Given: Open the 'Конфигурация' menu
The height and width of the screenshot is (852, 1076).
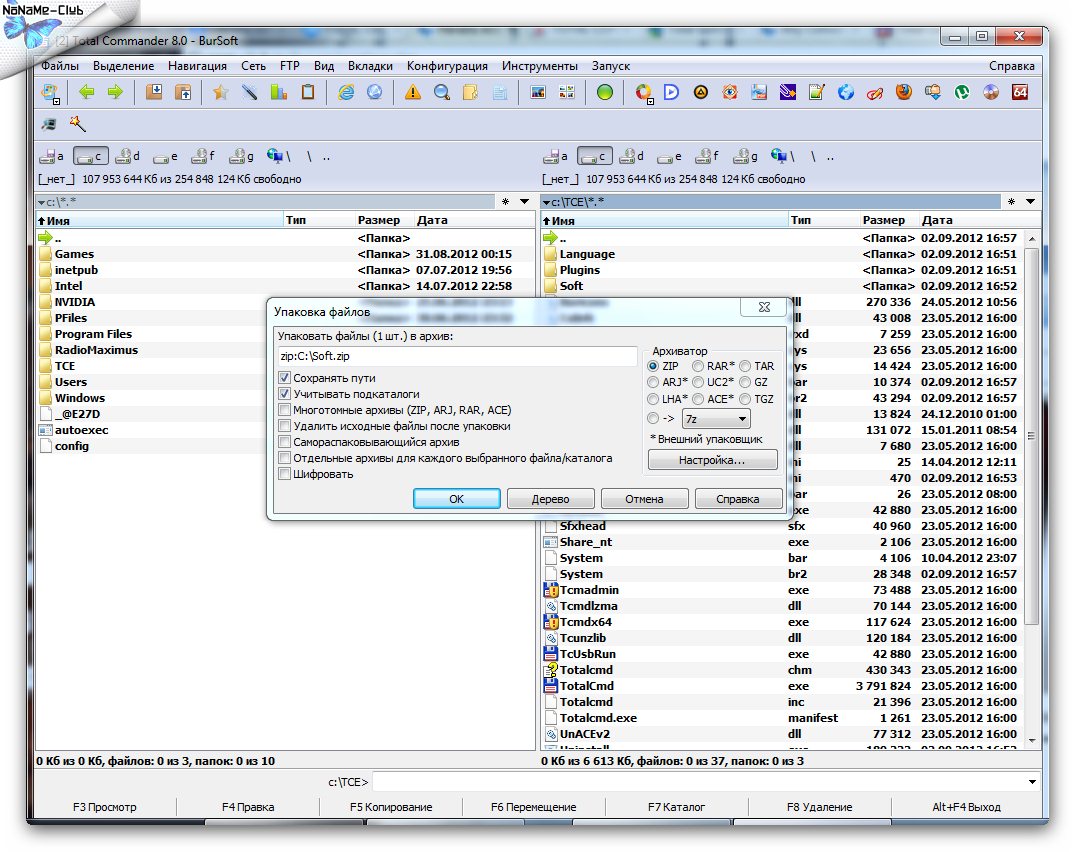Looking at the screenshot, I should (447, 66).
